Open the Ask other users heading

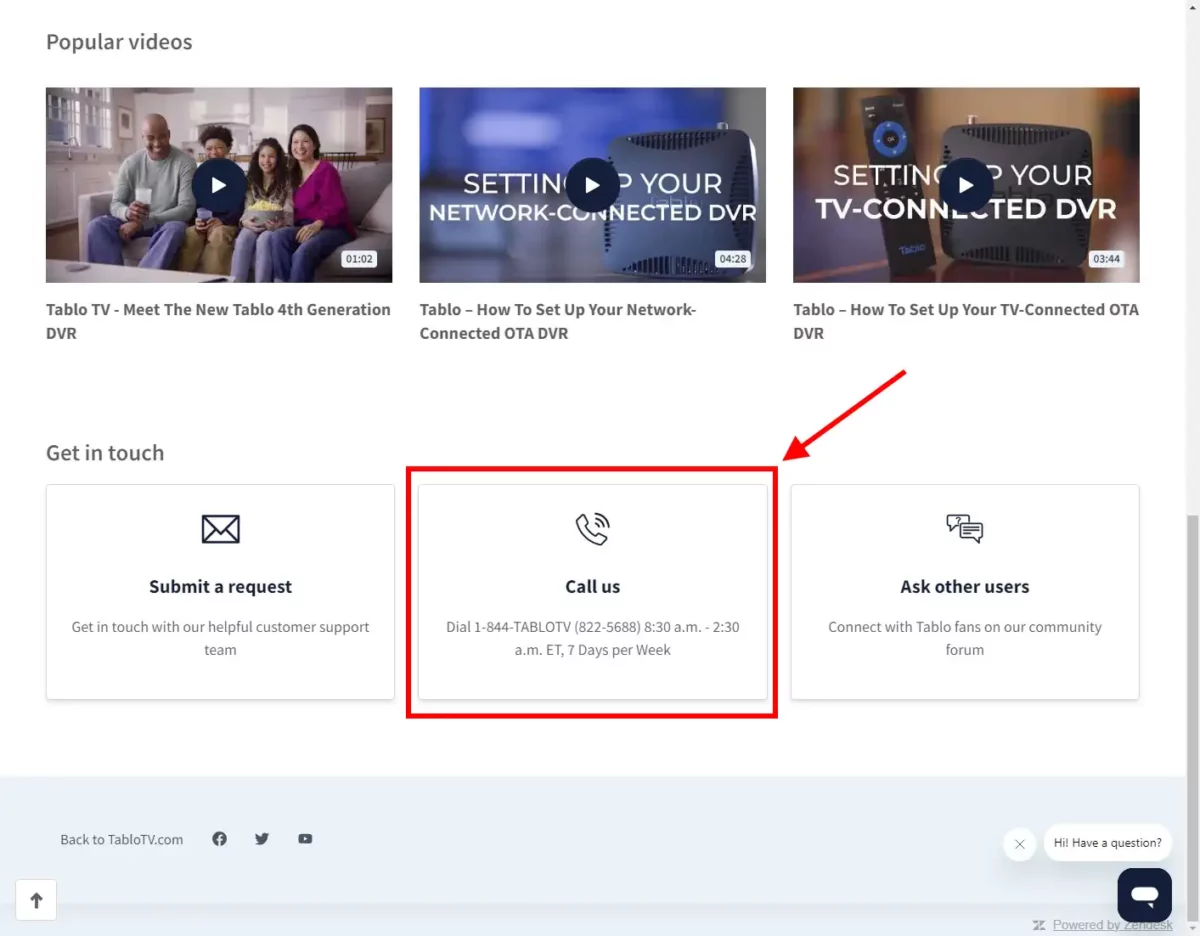coord(965,587)
